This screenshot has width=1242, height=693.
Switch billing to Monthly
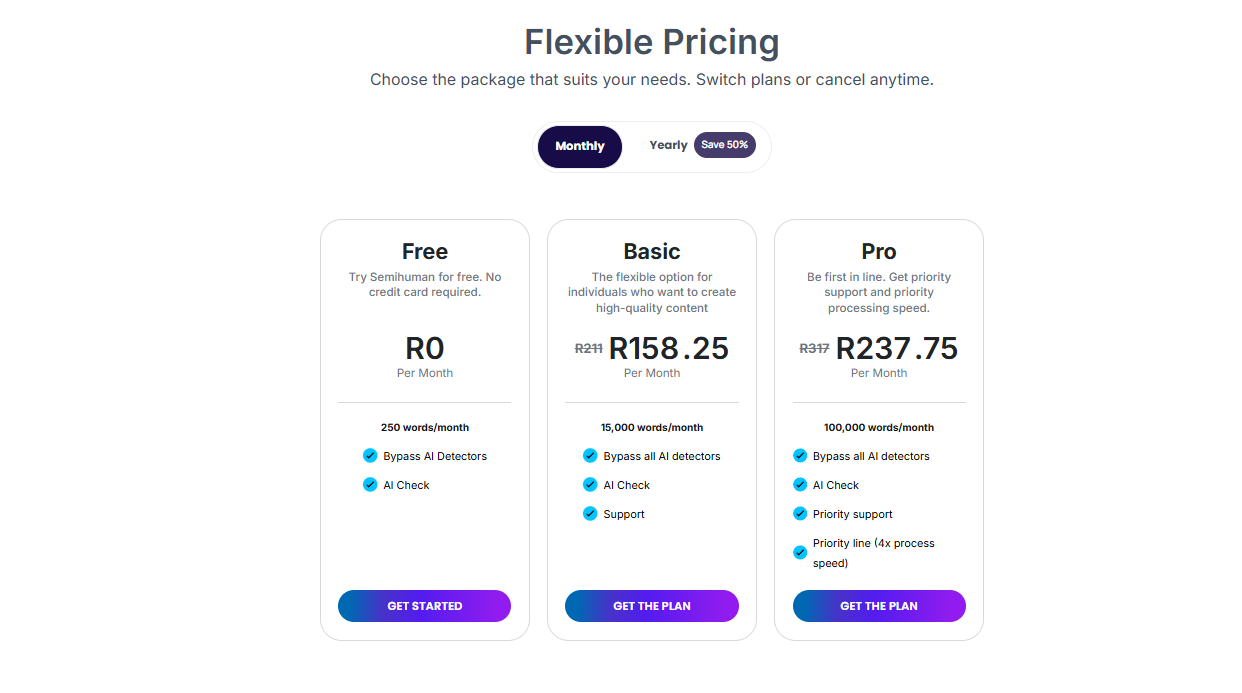(x=580, y=147)
